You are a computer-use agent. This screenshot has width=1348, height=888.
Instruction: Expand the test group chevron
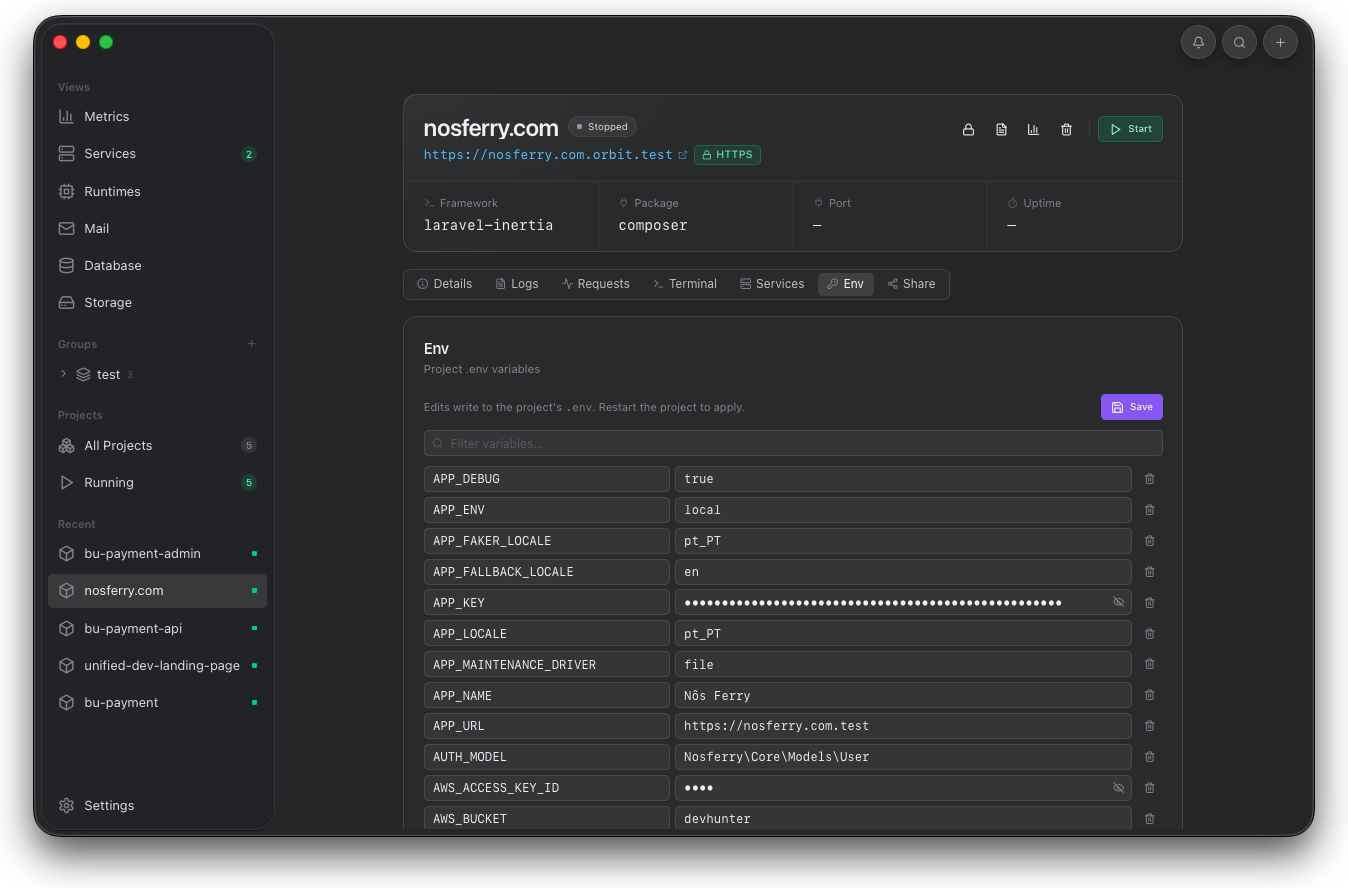click(64, 374)
